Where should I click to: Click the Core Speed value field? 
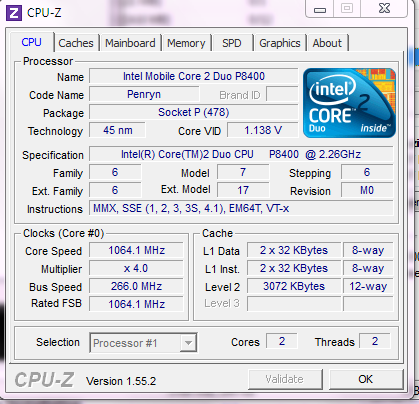(136, 250)
